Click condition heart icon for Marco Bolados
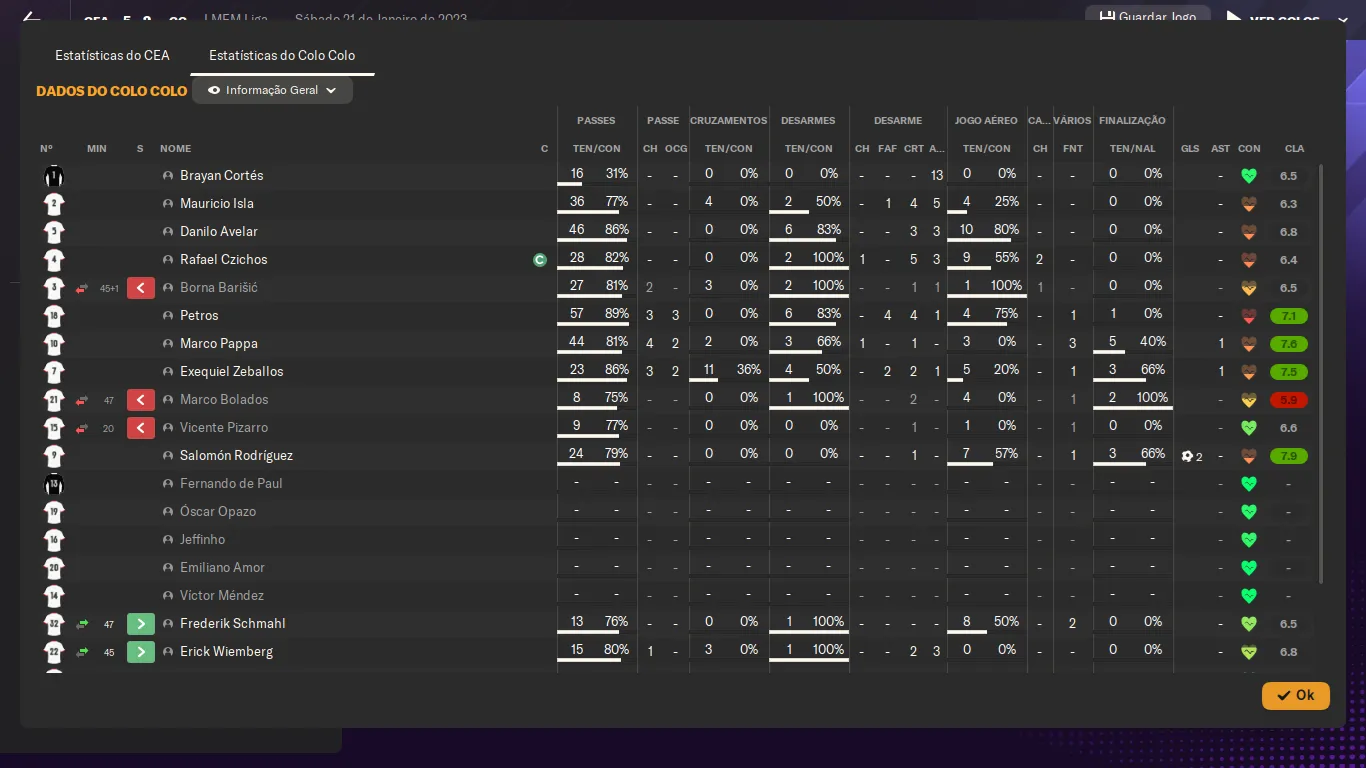1366x768 pixels. 1248,400
